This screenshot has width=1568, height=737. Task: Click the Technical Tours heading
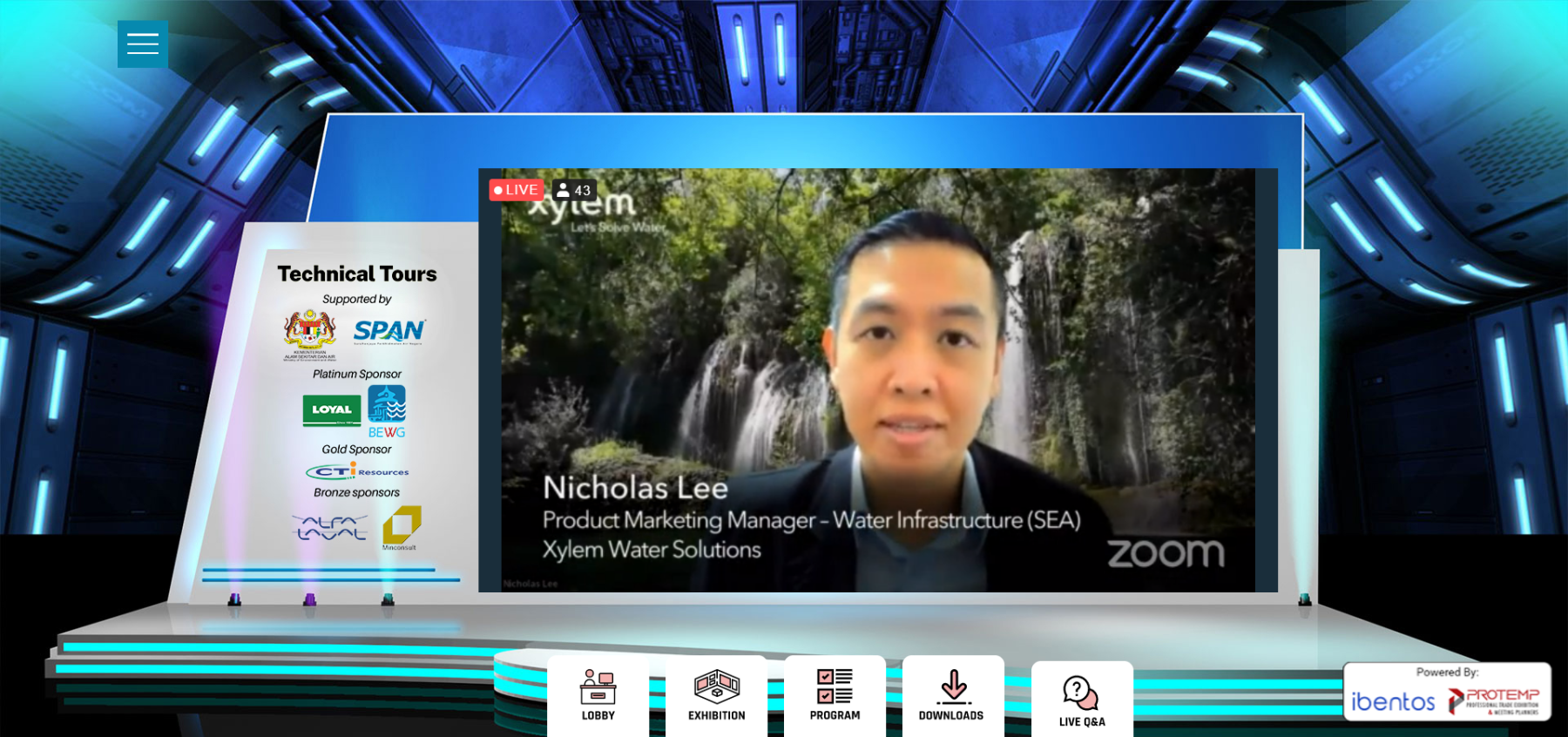click(x=357, y=274)
